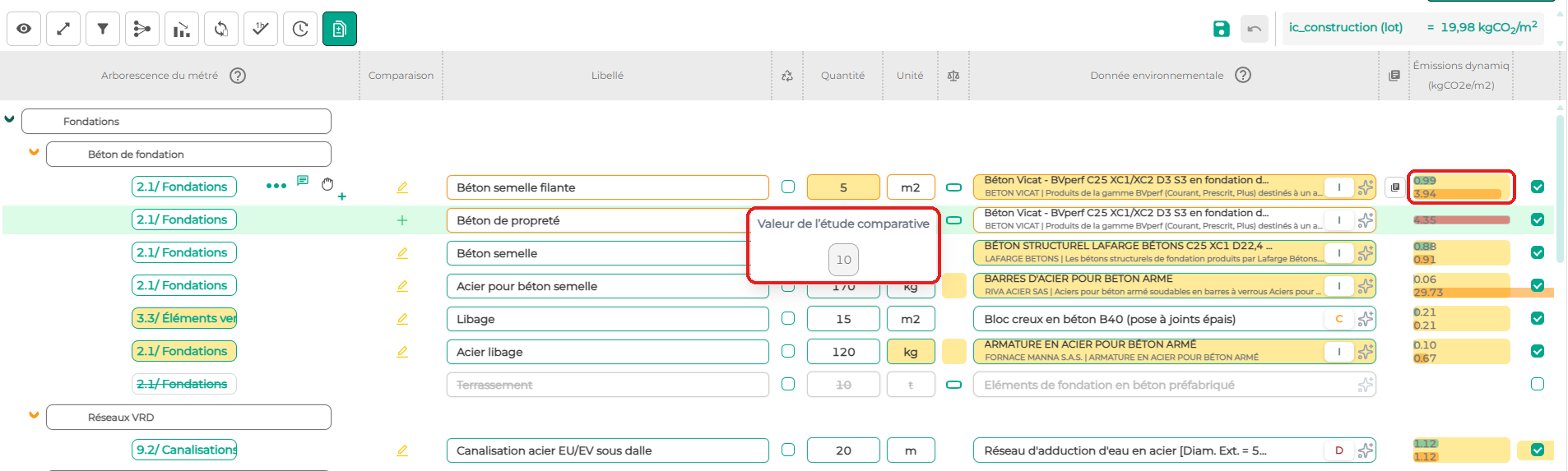This screenshot has height=471, width=1568.
Task: Open the kg unit dropdown on Acier libage row
Action: point(911,352)
